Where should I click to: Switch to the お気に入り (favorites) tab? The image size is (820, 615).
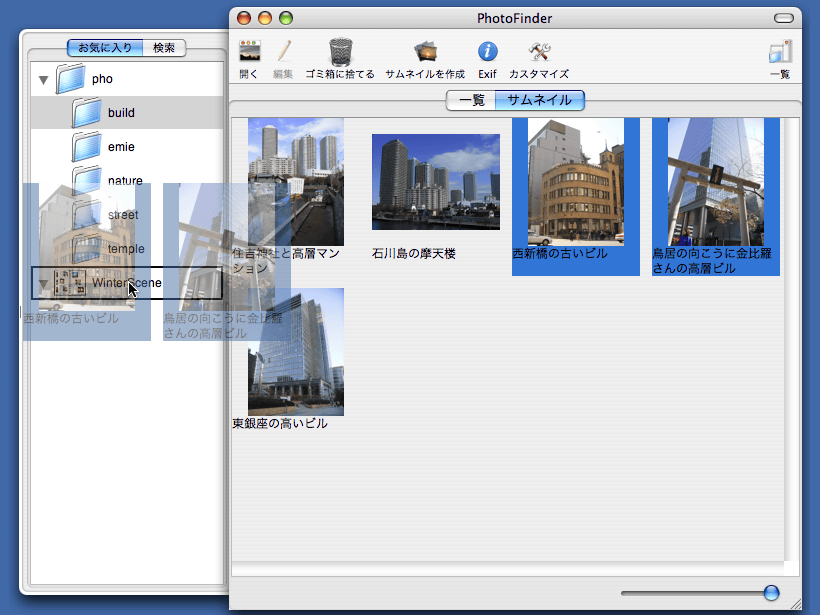click(x=105, y=48)
